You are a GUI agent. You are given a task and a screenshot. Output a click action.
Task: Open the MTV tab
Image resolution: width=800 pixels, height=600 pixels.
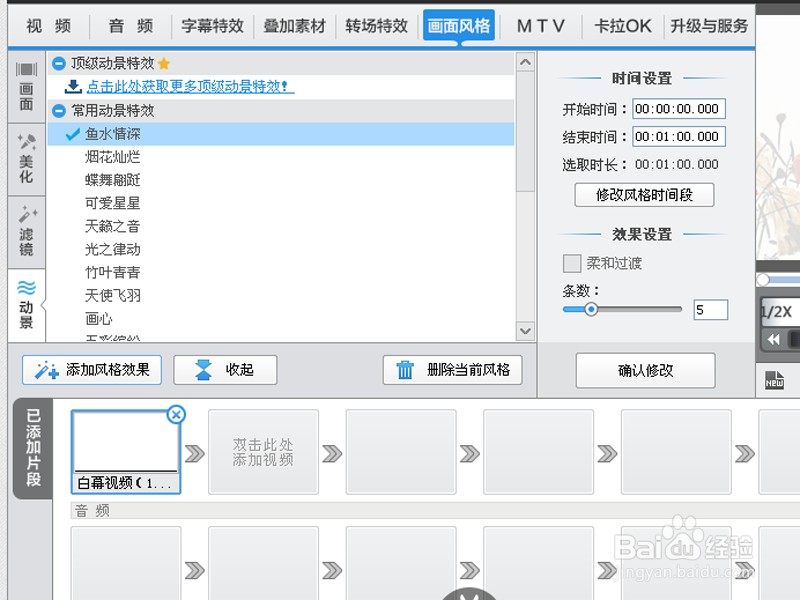coord(541,26)
